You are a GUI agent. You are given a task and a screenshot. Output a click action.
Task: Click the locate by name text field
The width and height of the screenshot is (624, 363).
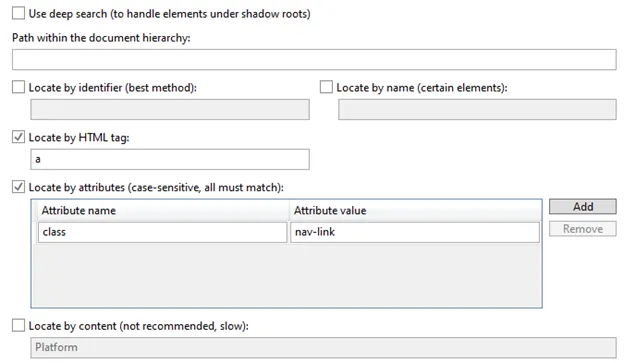tap(477, 109)
